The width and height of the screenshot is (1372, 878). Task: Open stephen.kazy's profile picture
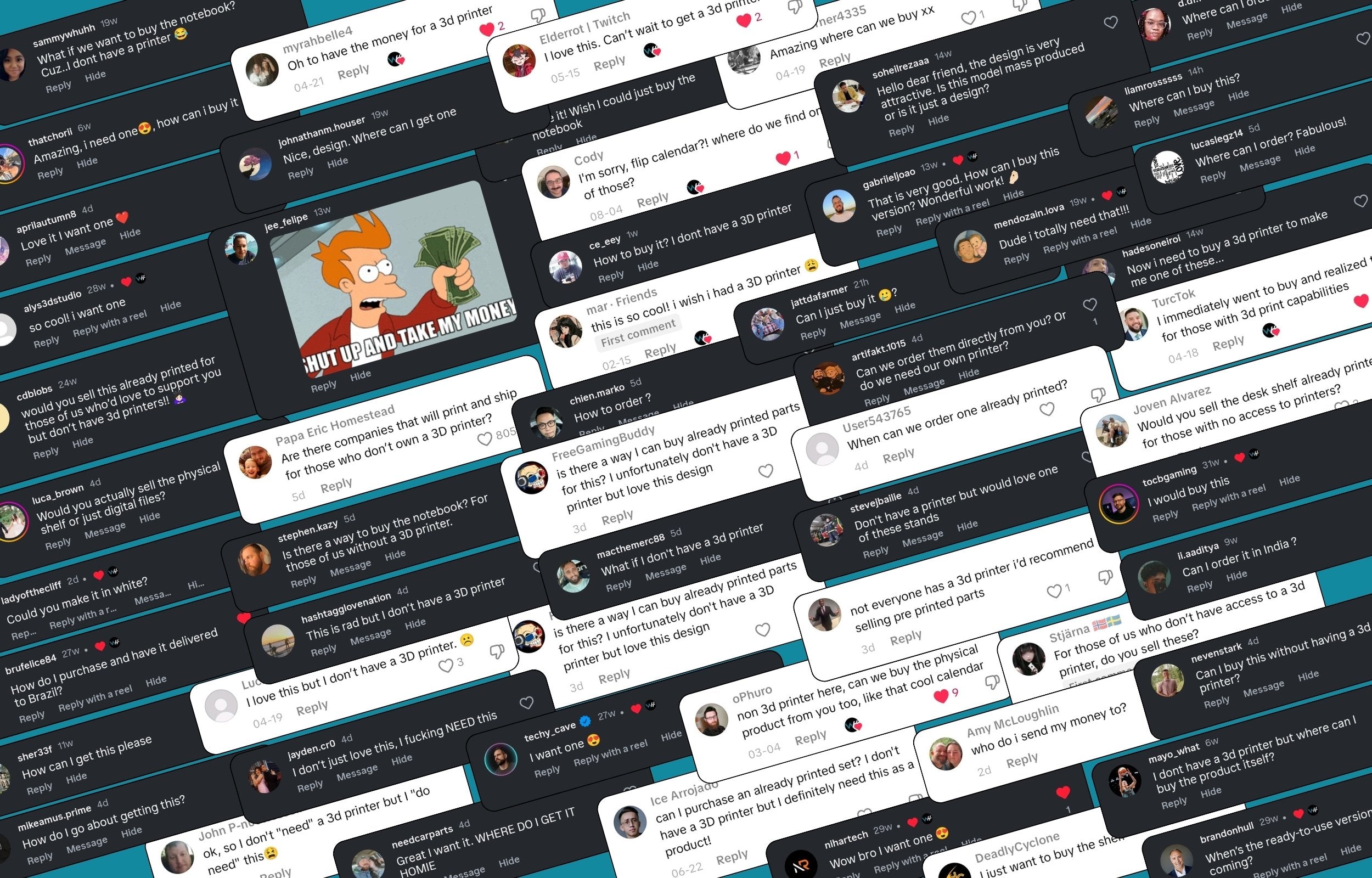[x=254, y=559]
